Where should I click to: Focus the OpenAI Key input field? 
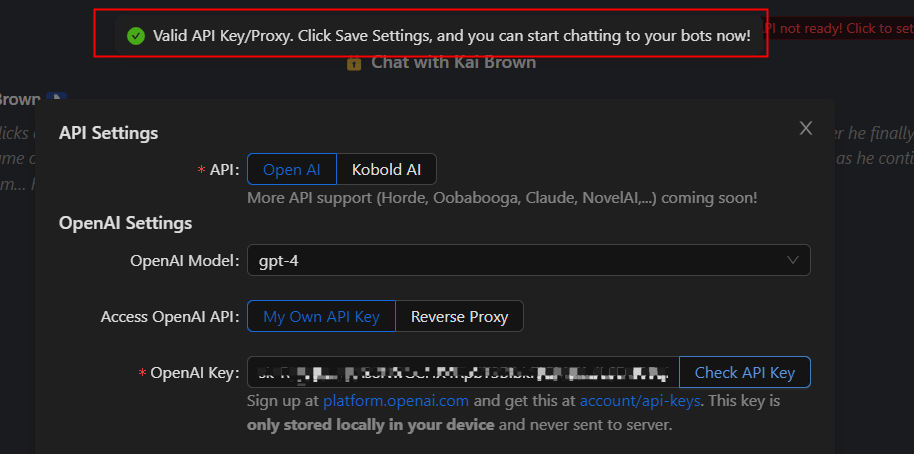[463, 373]
